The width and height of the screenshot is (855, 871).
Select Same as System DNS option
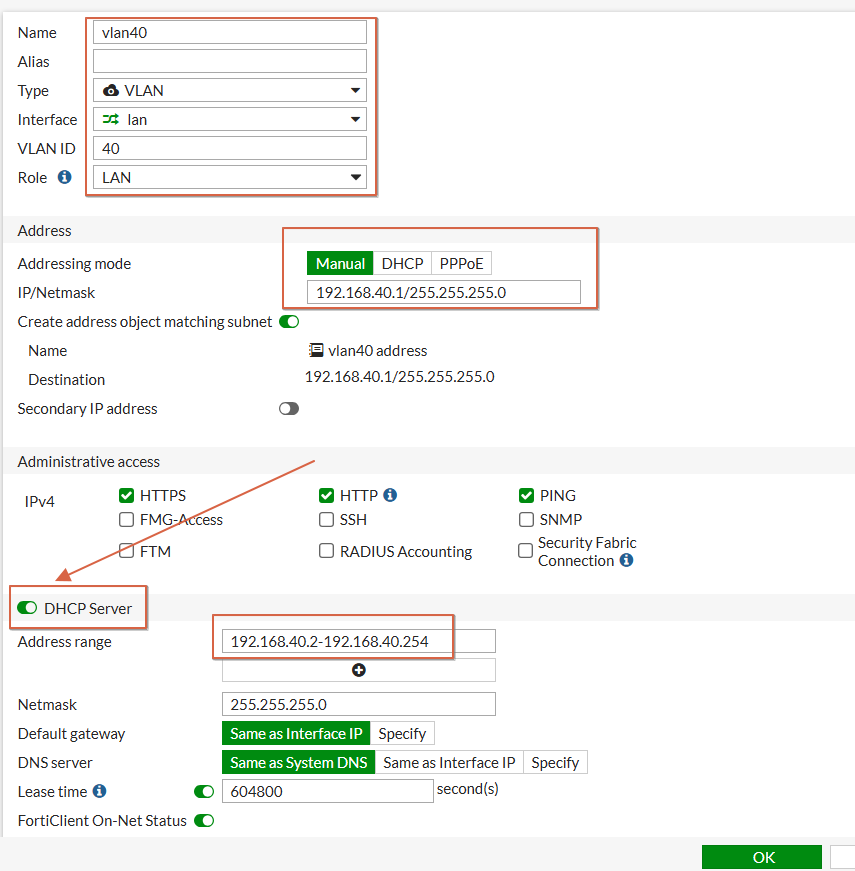click(x=298, y=762)
